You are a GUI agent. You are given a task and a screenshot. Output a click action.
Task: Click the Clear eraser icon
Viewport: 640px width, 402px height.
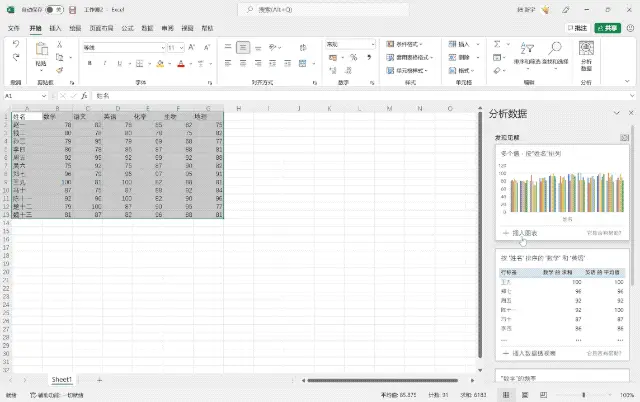(x=497, y=71)
